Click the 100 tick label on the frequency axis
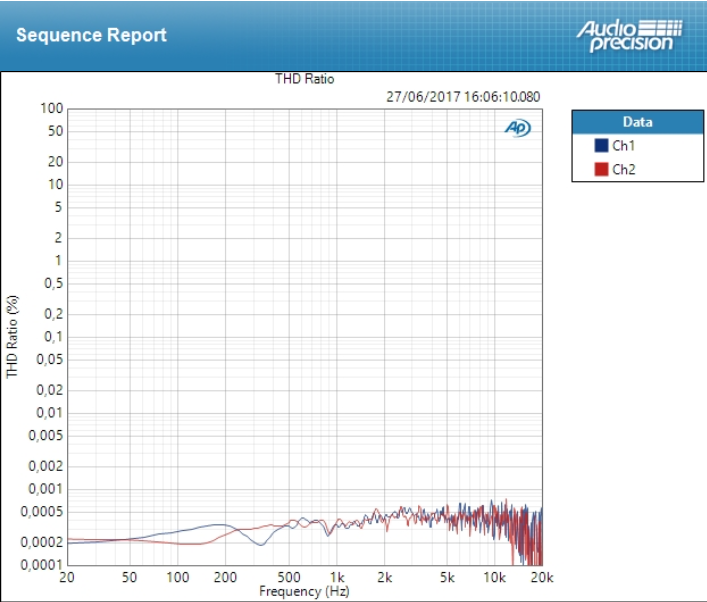The image size is (707, 602). click(178, 578)
